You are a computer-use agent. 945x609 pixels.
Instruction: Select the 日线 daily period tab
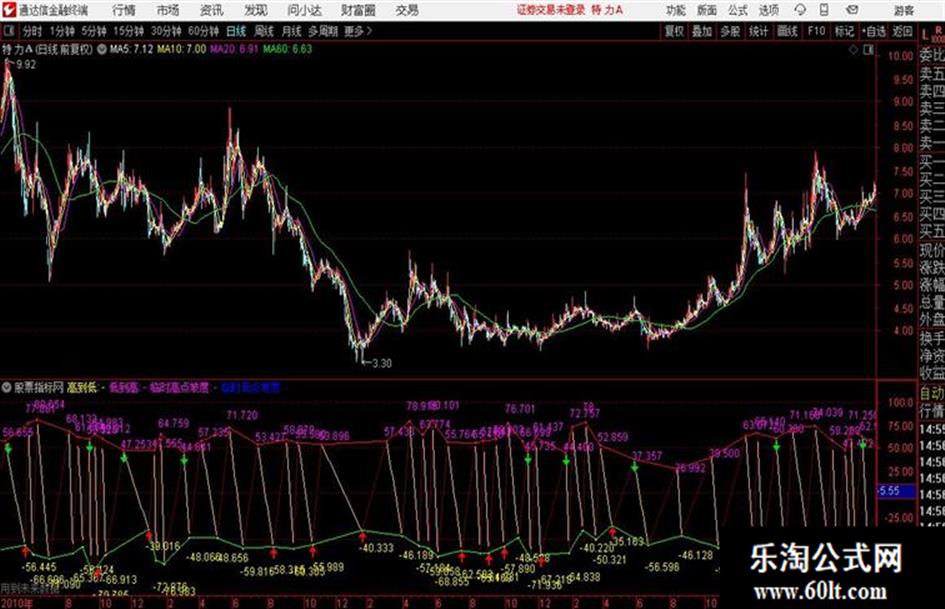click(x=236, y=31)
